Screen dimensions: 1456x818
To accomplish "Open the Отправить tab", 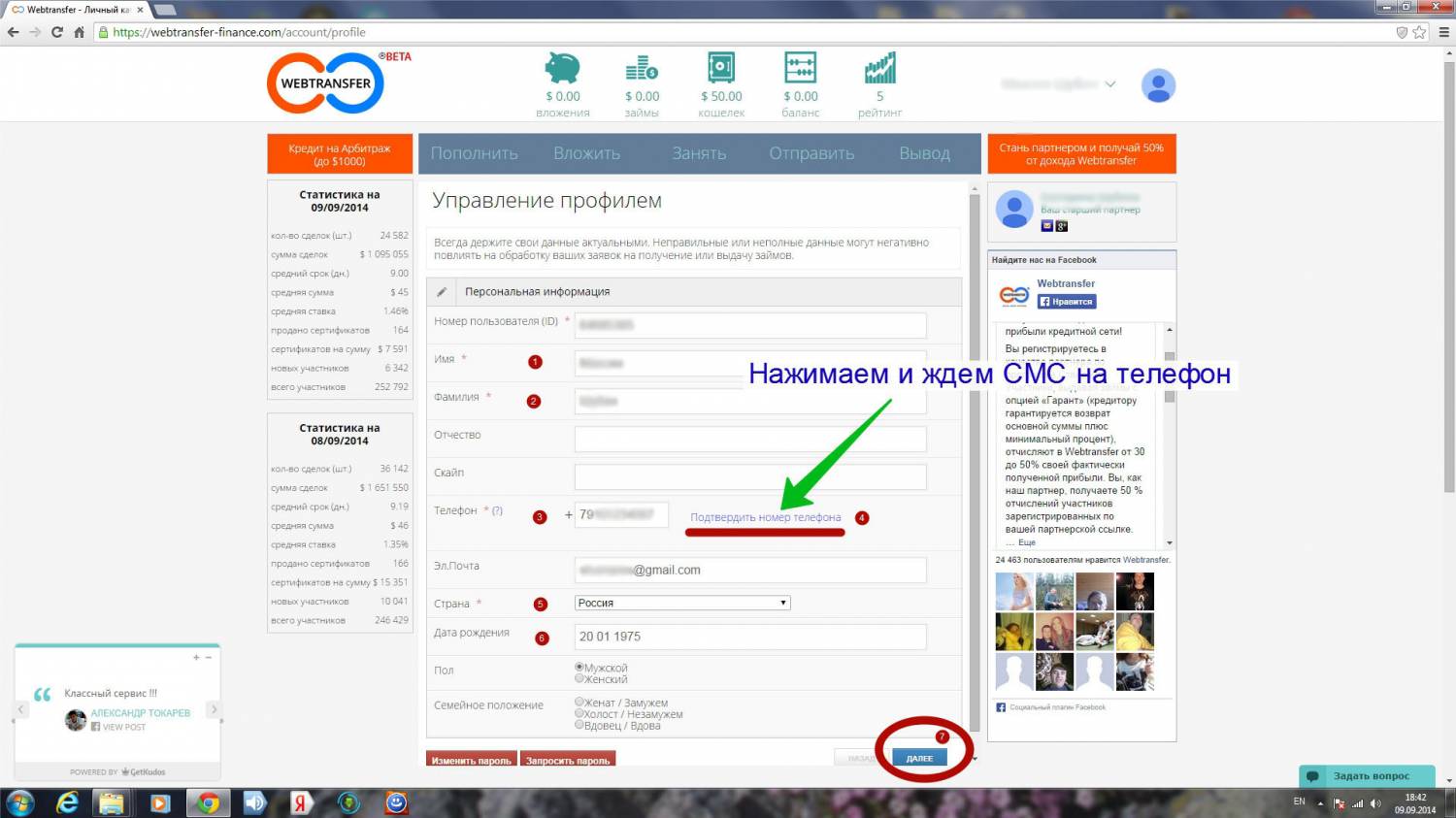I will [x=811, y=153].
